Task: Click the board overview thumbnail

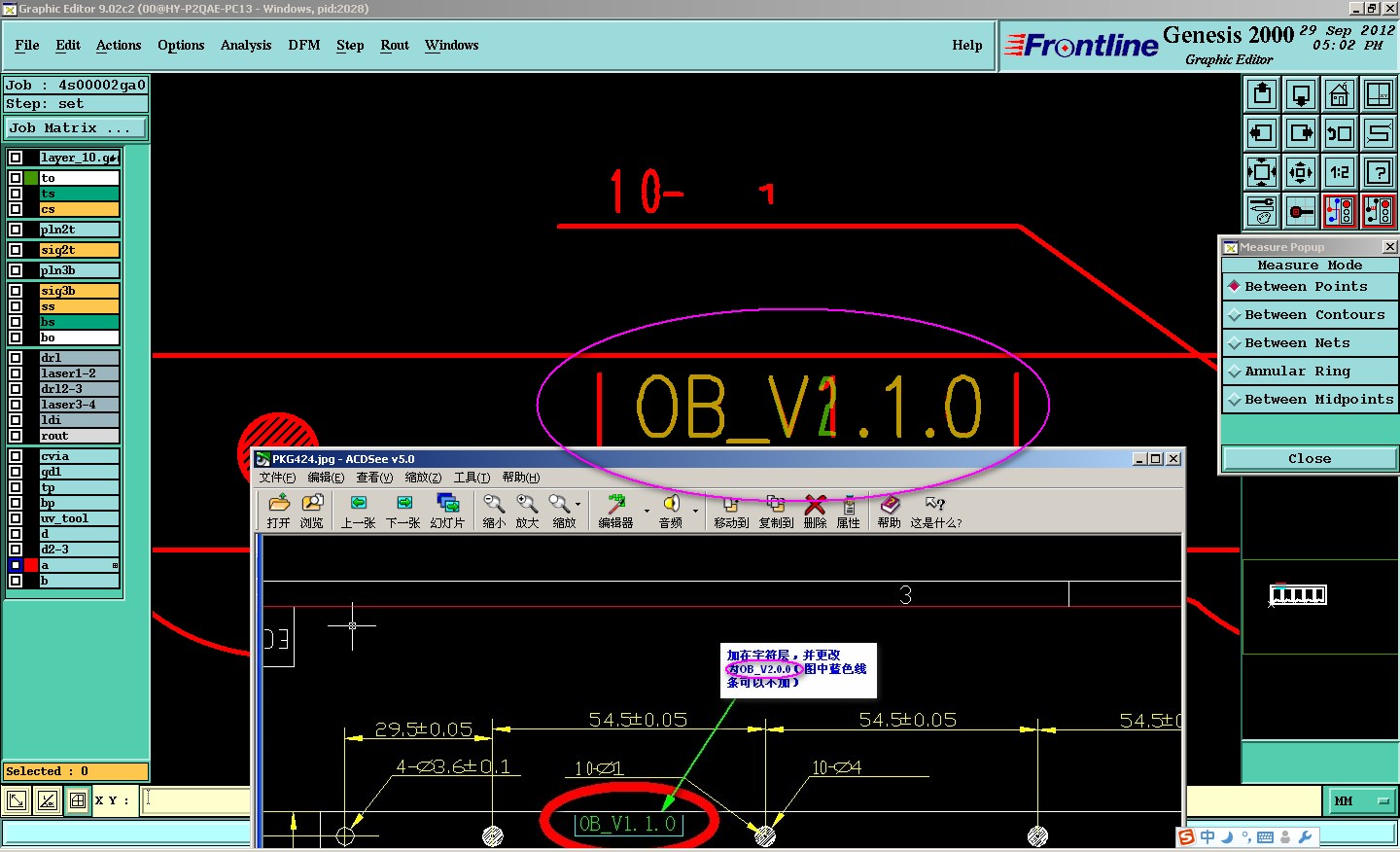Action: pos(1299,594)
